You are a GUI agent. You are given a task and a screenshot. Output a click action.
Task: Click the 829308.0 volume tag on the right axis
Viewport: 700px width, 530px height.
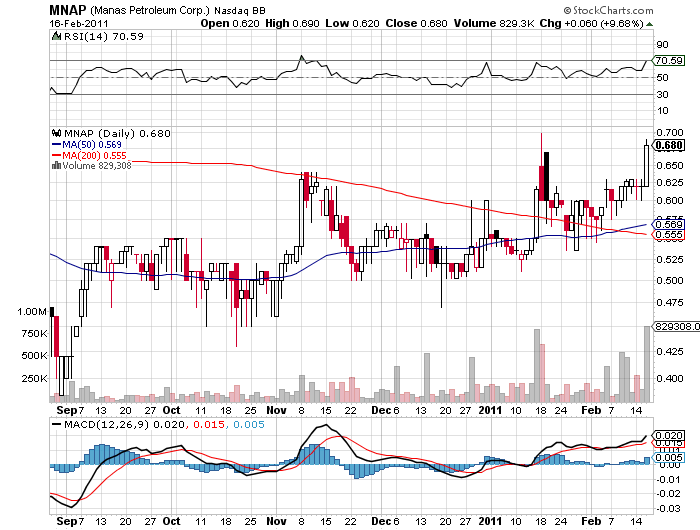677,327
